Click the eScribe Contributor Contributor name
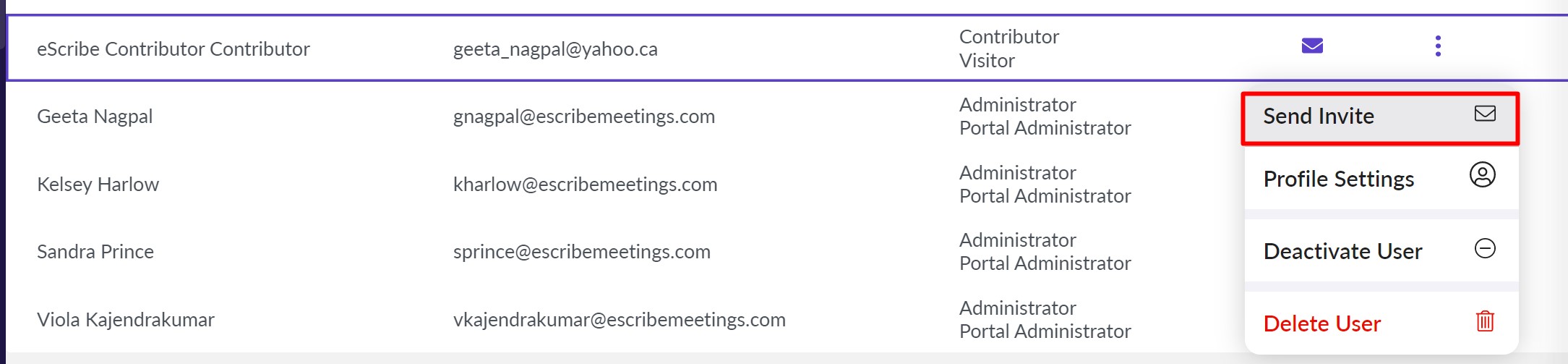The image size is (1568, 364). point(173,49)
